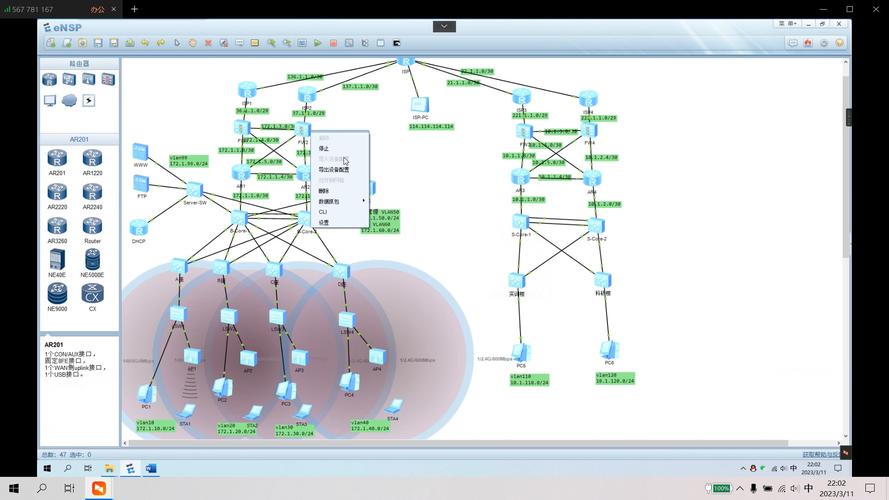The height and width of the screenshot is (500, 889).
Task: Click the Word icon in inner taskbar
Action: [151, 468]
